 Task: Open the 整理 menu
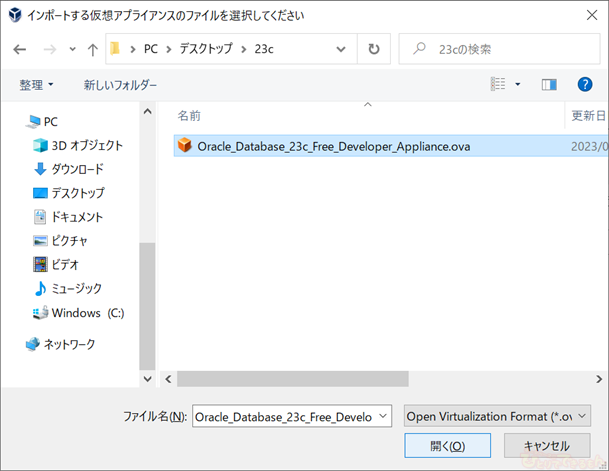click(37, 85)
